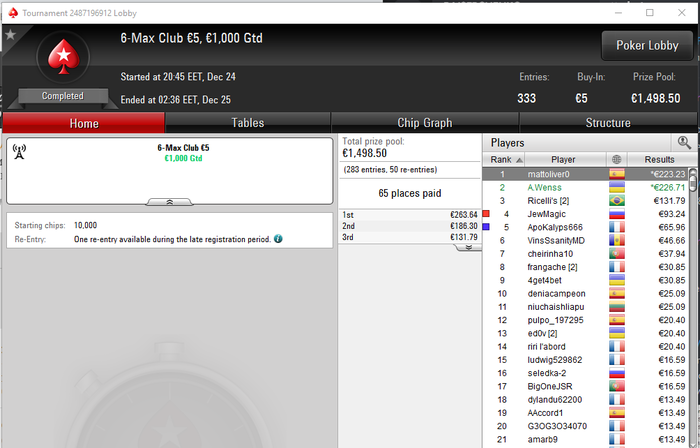Click the blue marker beside ApoKalyps666
Viewport: 700px width, 448px height.
486,227
